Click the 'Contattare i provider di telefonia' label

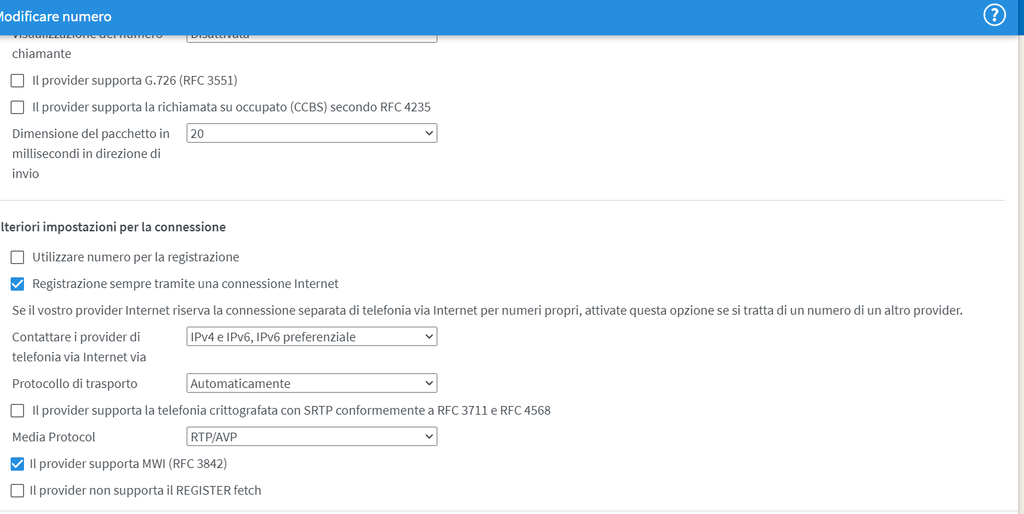point(78,337)
